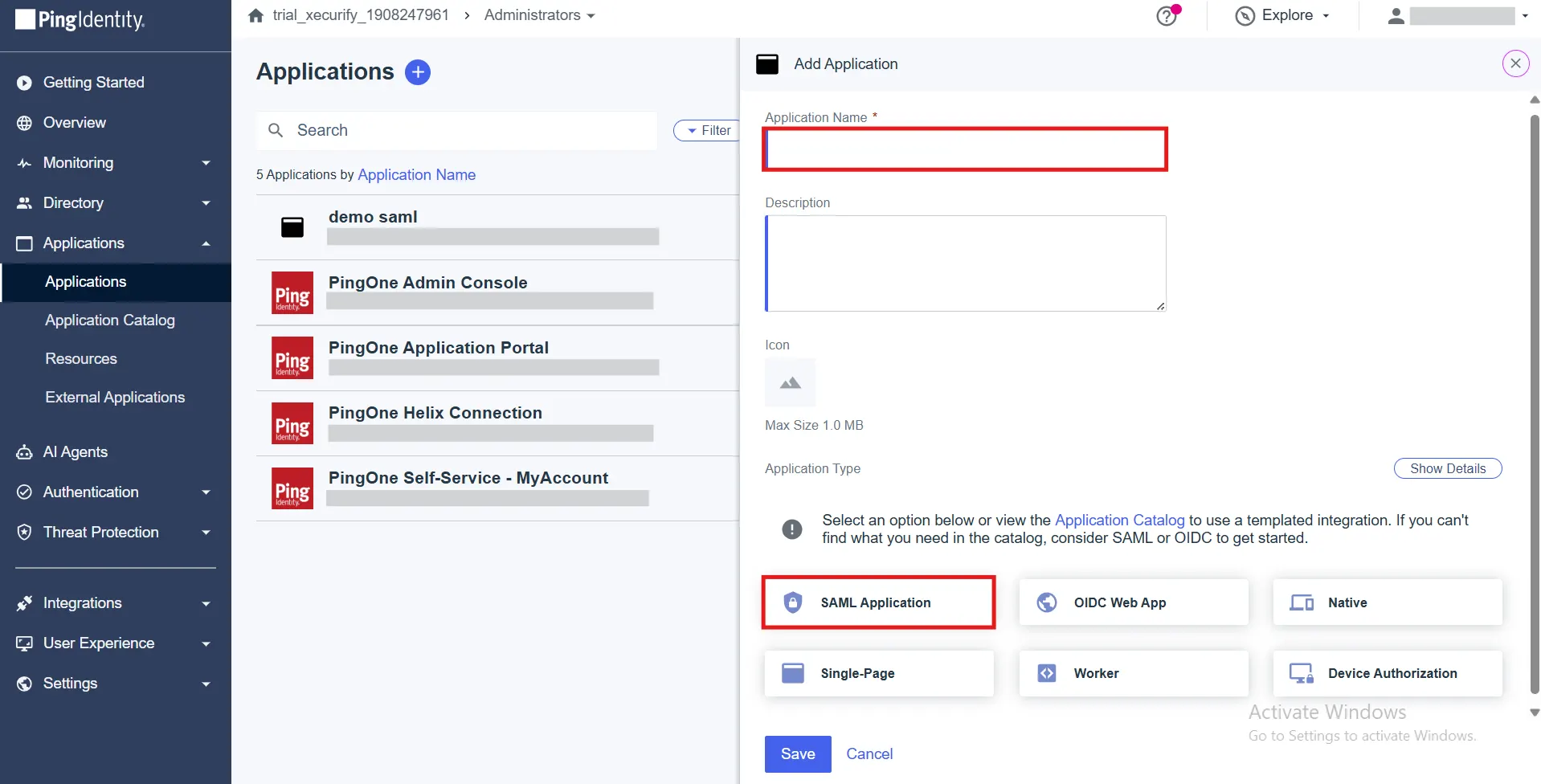
Task: Click PingOne Admin Console Ping logo
Action: tap(292, 292)
